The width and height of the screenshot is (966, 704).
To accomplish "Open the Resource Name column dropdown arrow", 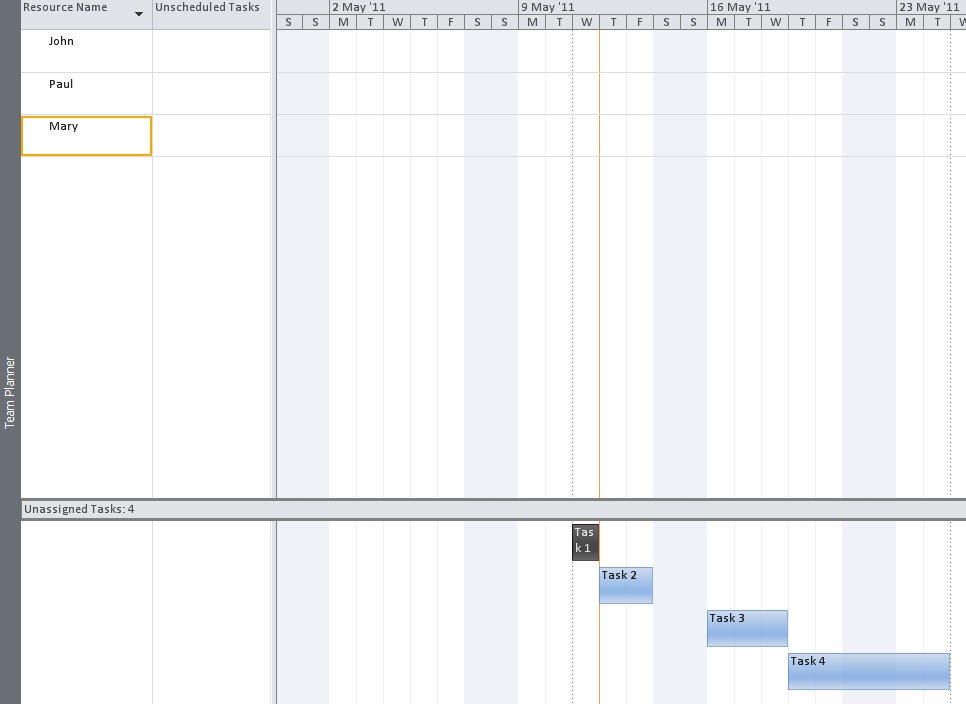I will click(139, 13).
